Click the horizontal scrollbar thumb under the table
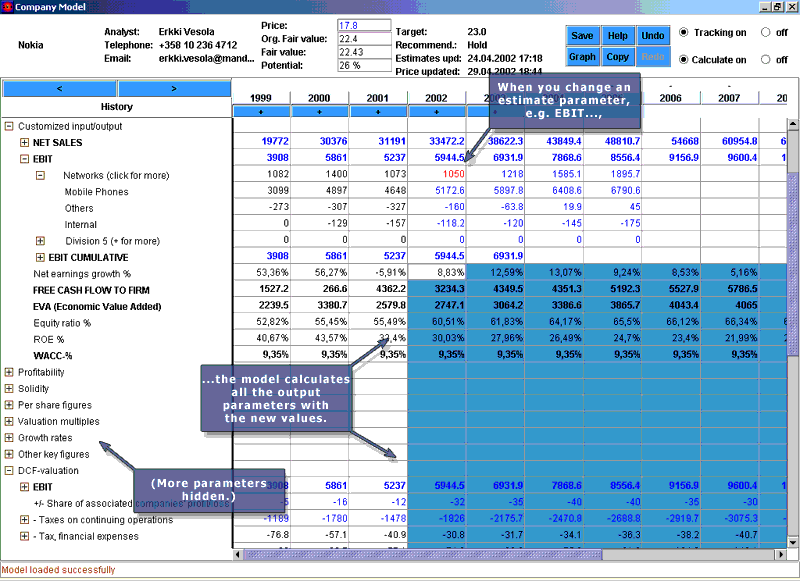Screen dimensions: 800x581 pyautogui.click(x=423, y=554)
